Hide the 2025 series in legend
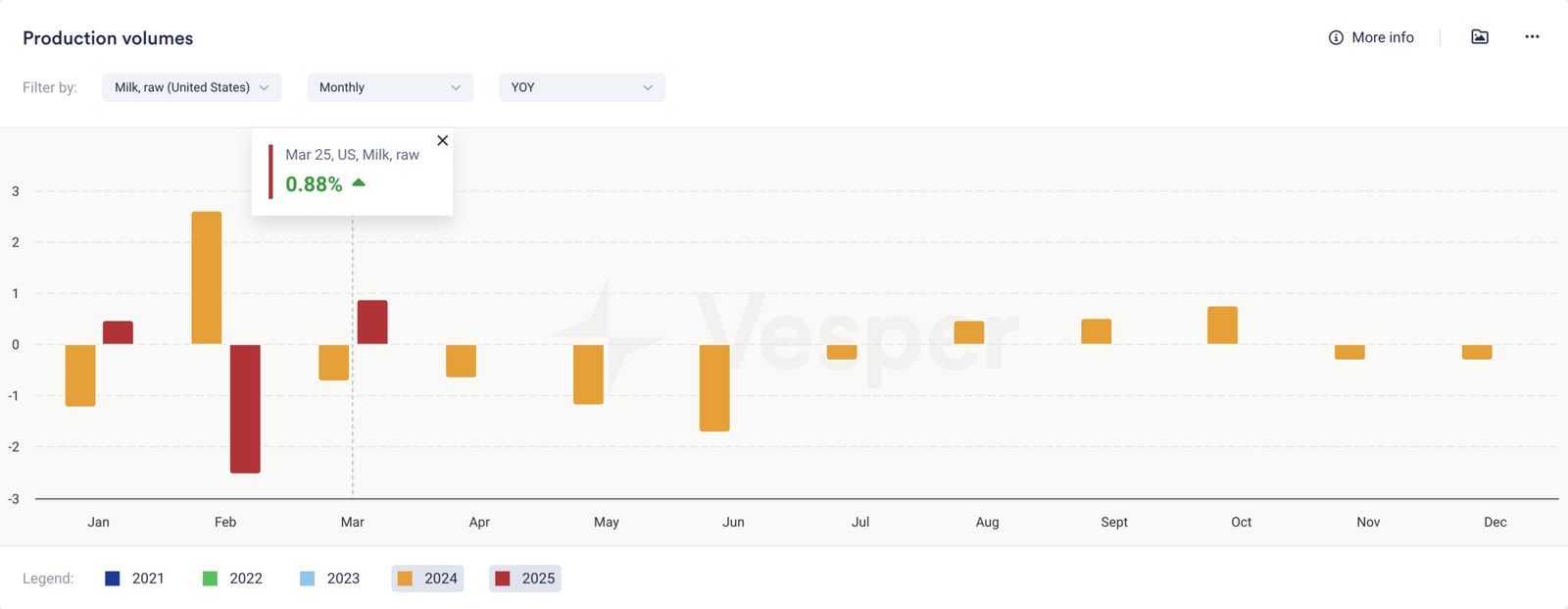 (x=525, y=579)
